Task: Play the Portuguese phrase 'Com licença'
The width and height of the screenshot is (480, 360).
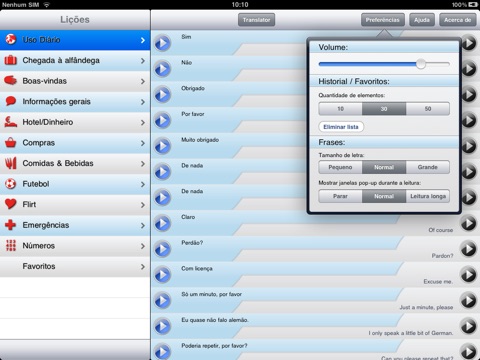Action: 163,275
